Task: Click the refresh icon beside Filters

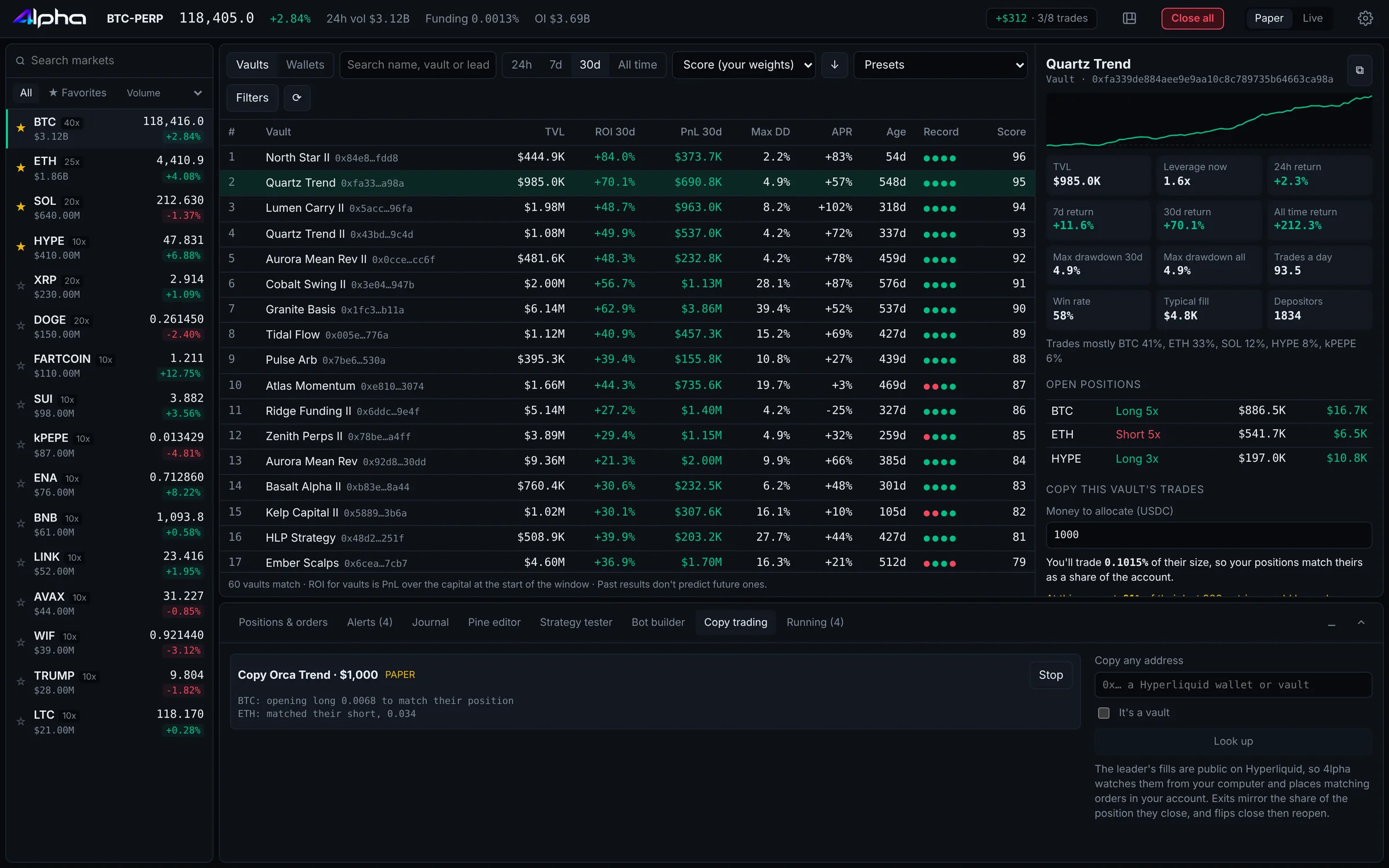Action: coord(297,98)
